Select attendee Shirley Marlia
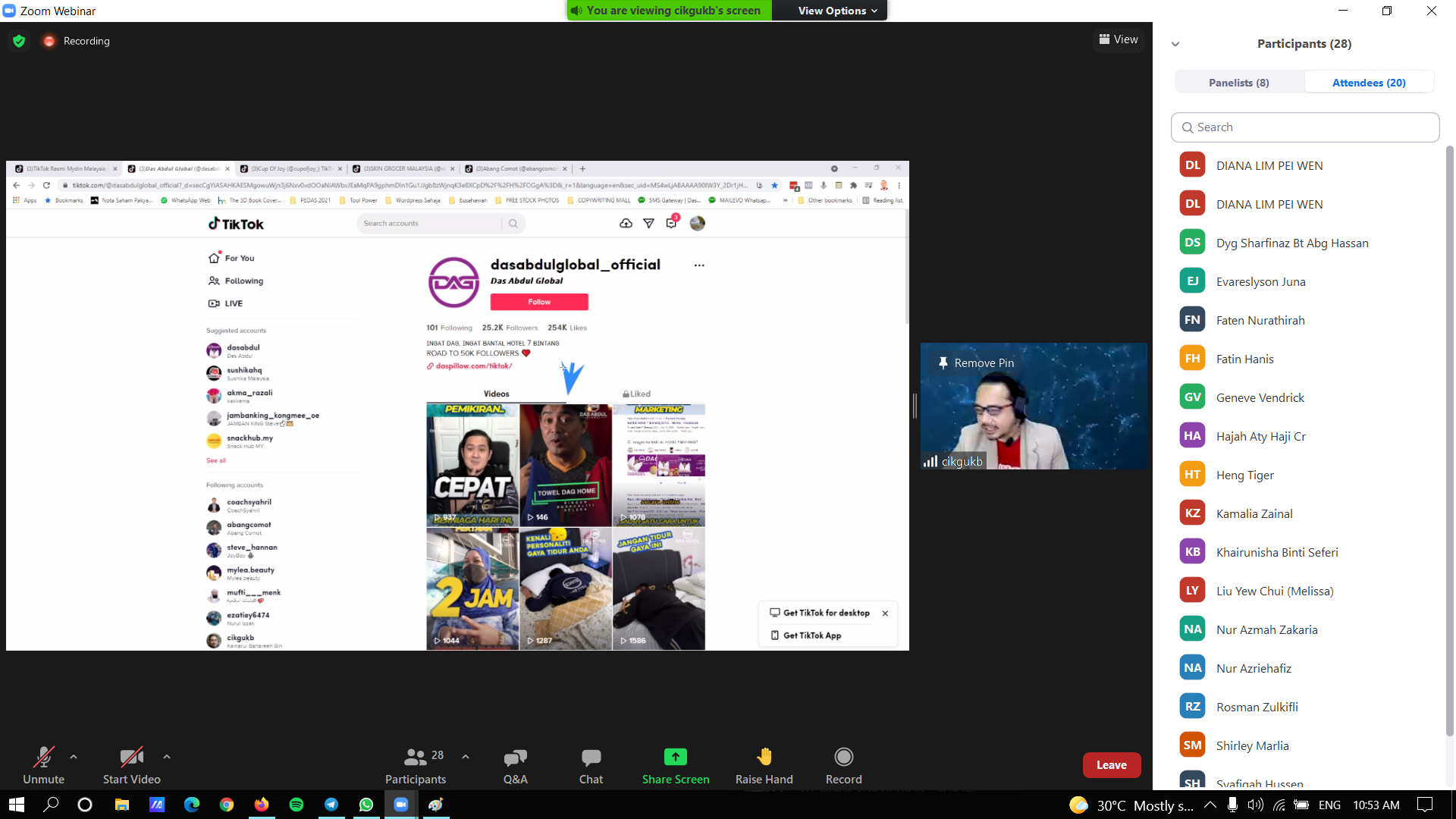This screenshot has height=819, width=1456. [1304, 745]
